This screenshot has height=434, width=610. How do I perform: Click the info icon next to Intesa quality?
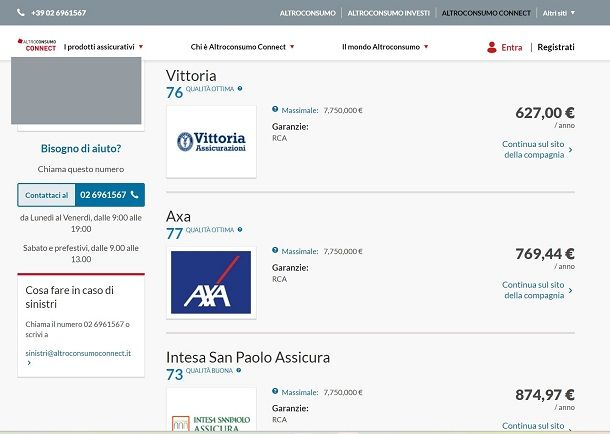click(239, 370)
